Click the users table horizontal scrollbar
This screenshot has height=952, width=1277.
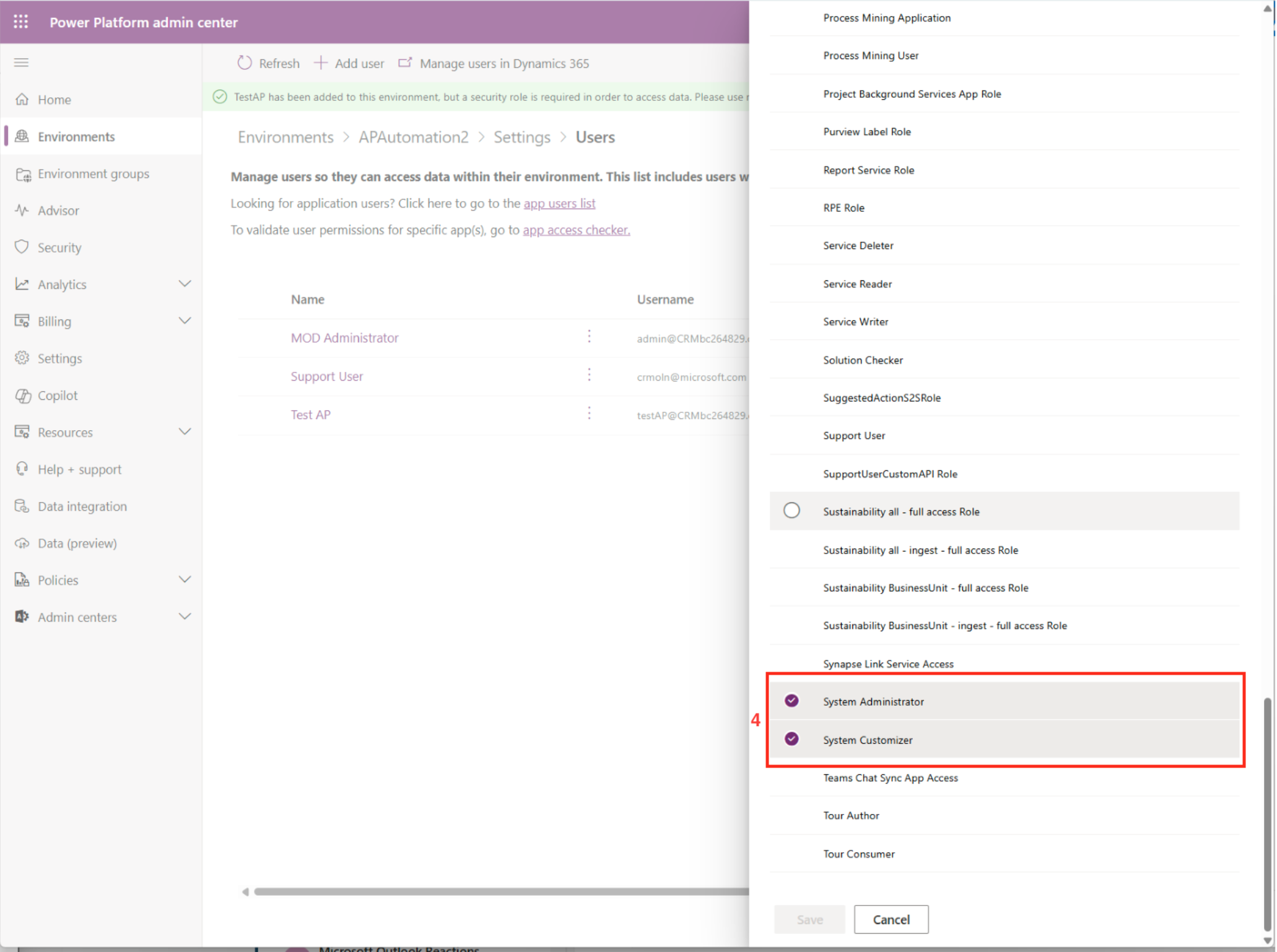502,891
